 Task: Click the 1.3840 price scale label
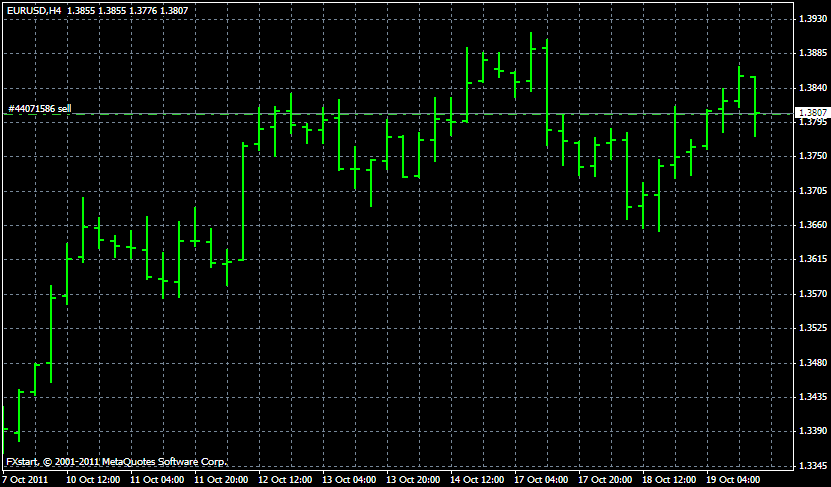(x=813, y=88)
